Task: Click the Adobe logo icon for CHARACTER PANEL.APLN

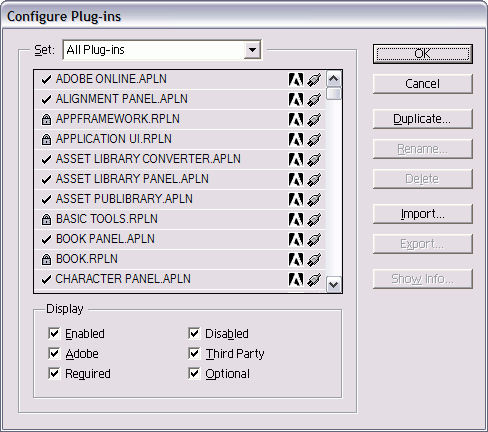Action: [296, 280]
